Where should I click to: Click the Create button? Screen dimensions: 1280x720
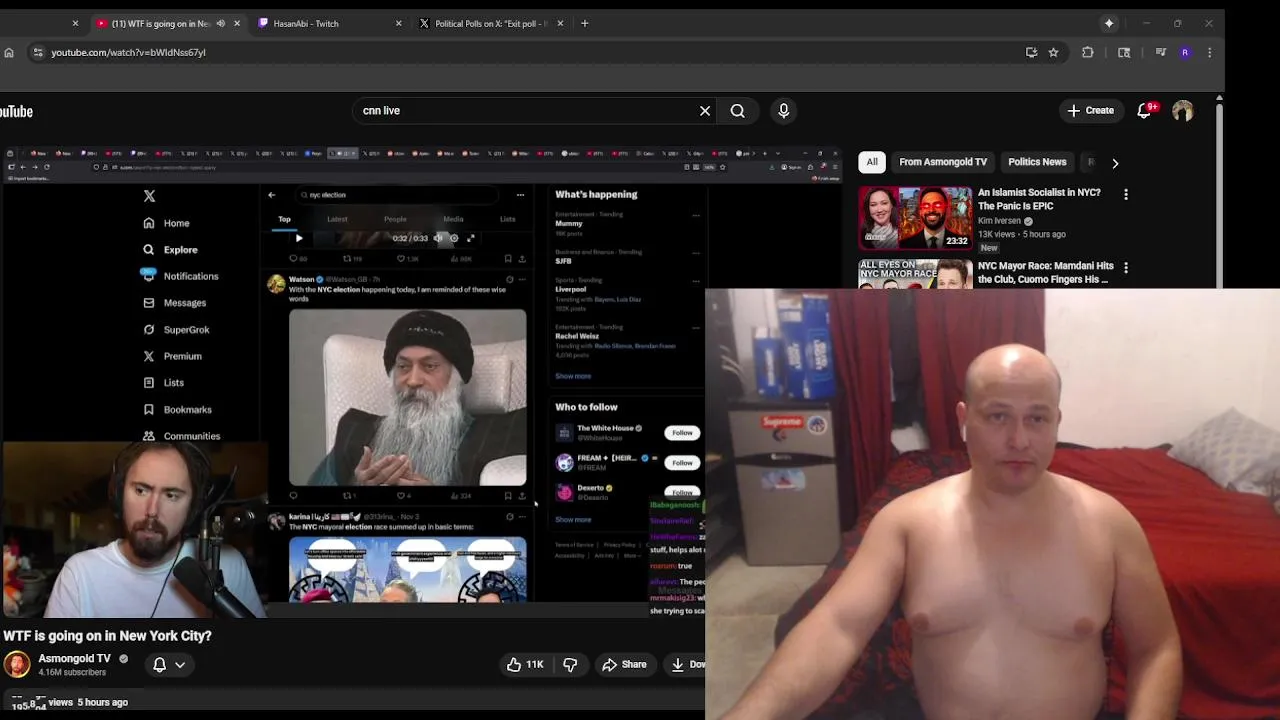pos(1090,111)
